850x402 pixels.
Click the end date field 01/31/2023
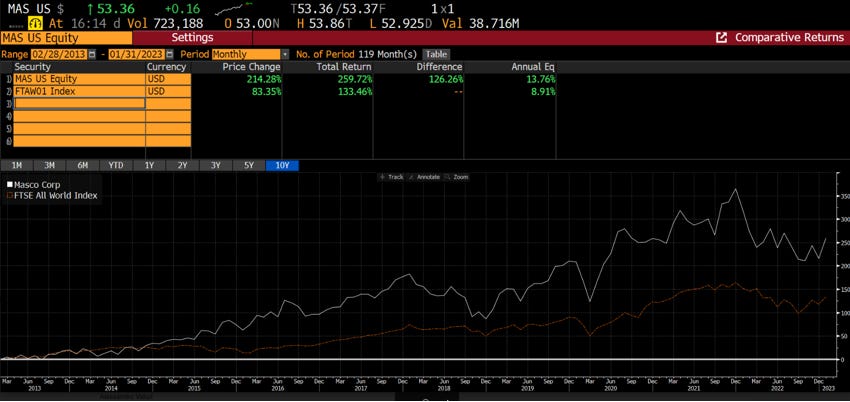click(138, 54)
